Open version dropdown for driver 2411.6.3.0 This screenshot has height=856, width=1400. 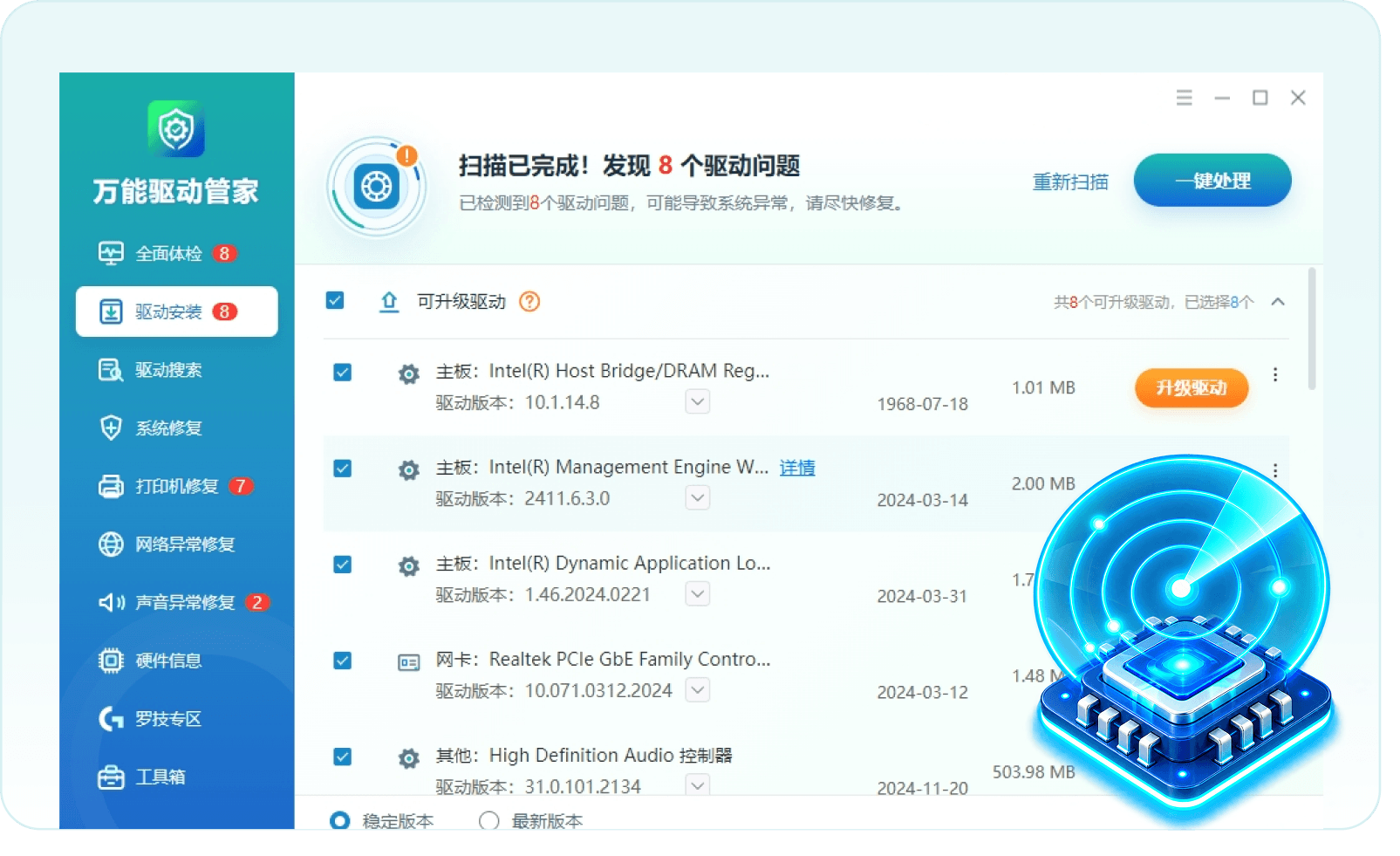click(x=698, y=498)
